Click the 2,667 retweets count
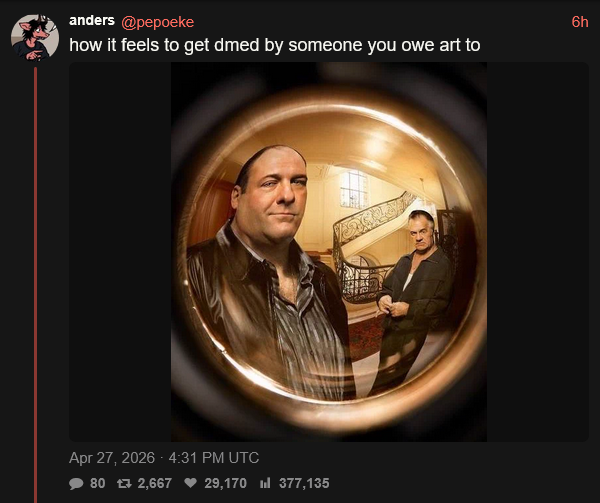 [155, 483]
